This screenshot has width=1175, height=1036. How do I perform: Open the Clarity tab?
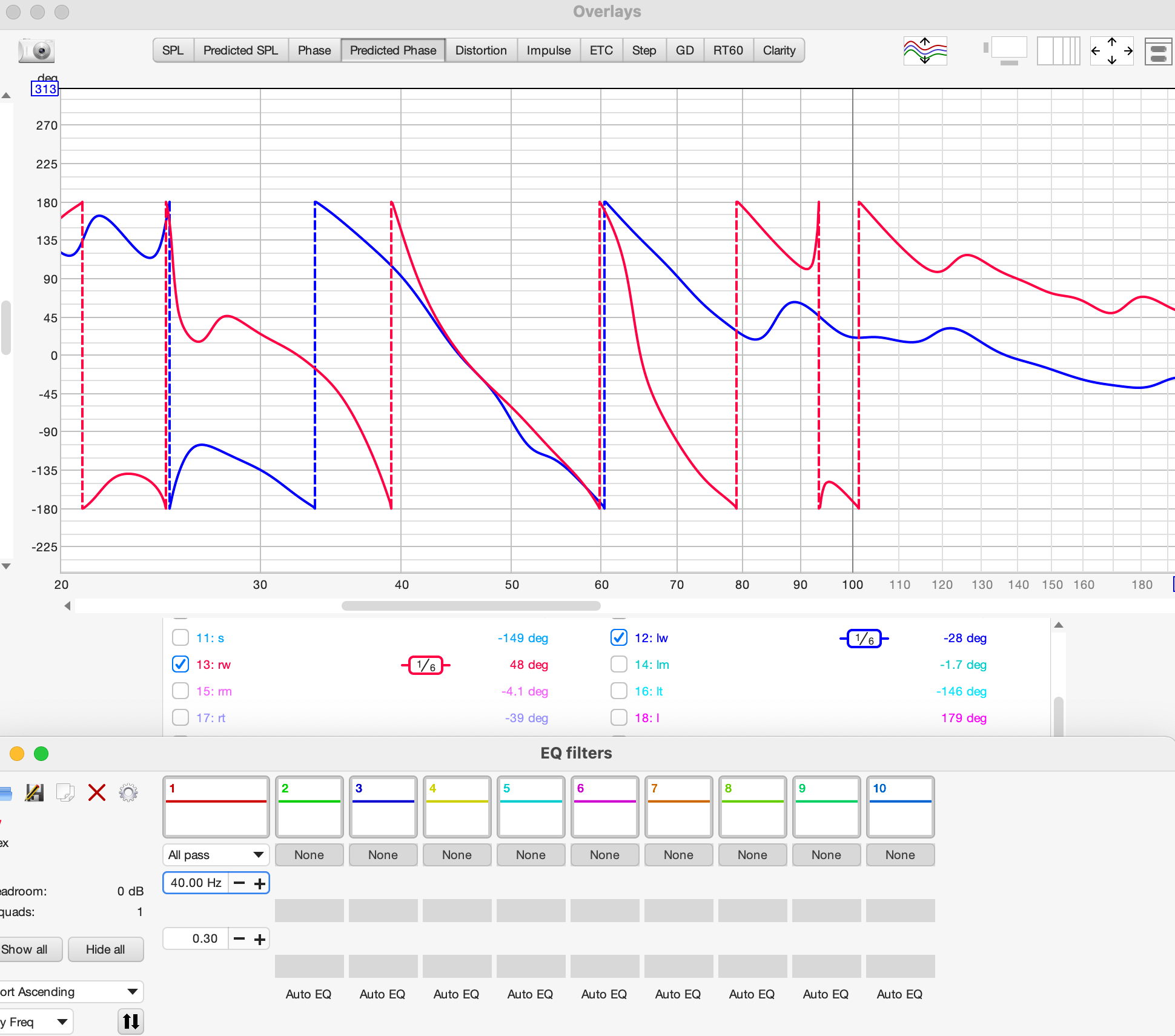click(779, 50)
